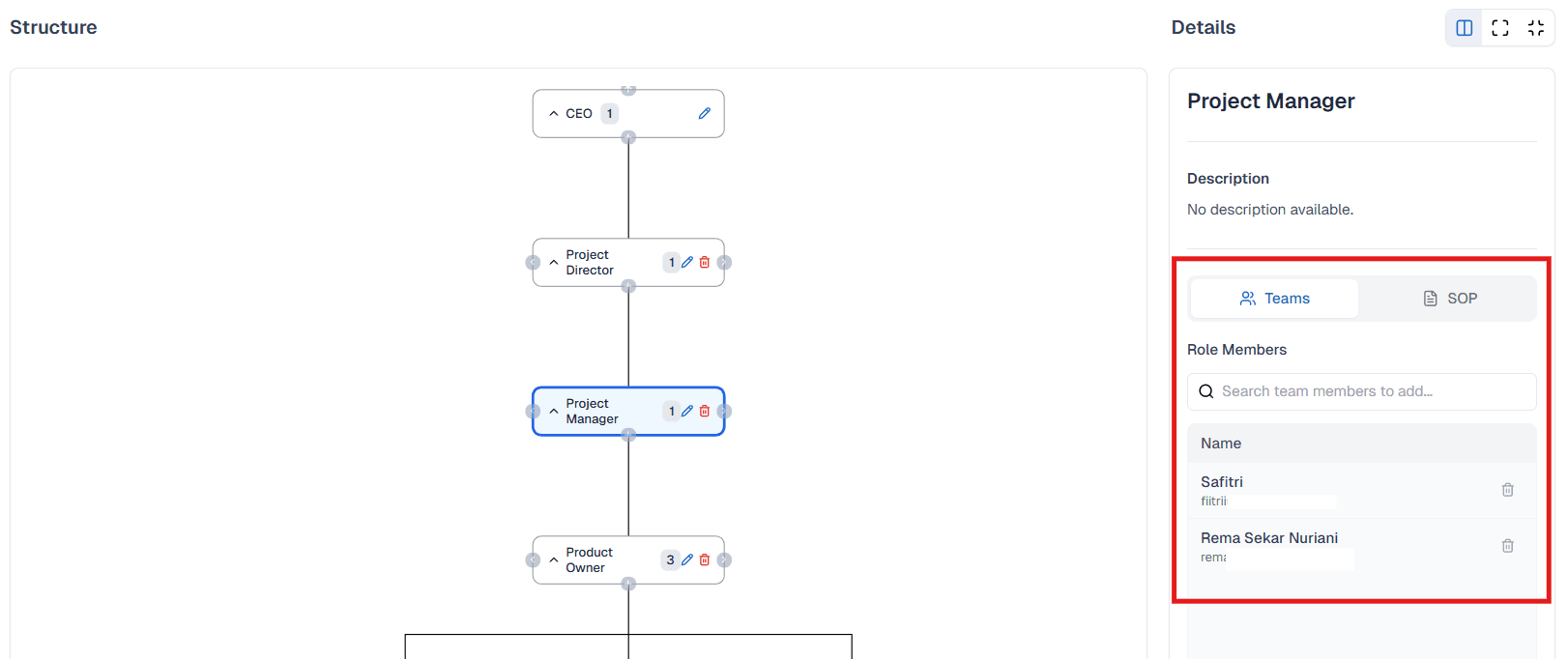Screen dimensions: 1568x659
Task: Click the member count badge on Product Owner
Action: pos(670,559)
